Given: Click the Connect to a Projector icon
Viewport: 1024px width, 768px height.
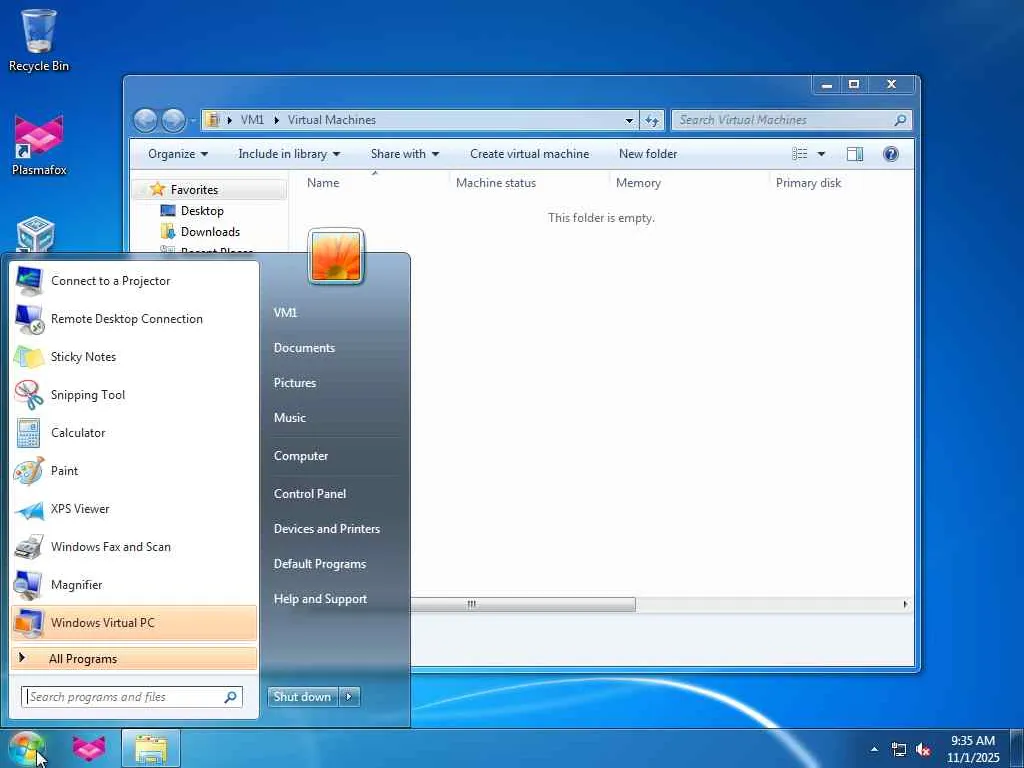Looking at the screenshot, I should tap(29, 281).
